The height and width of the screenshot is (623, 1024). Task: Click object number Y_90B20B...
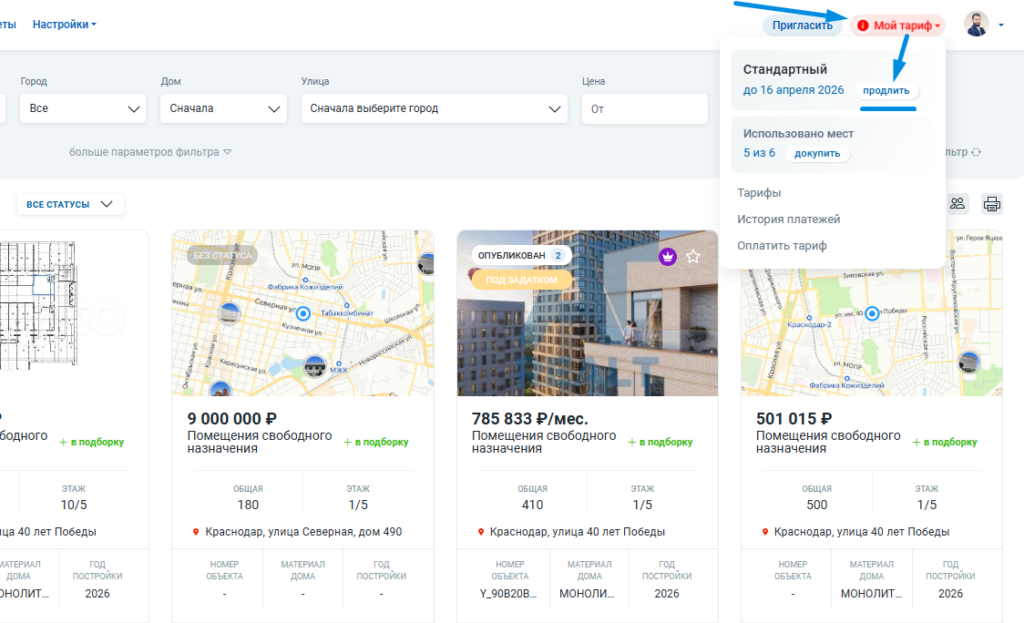coord(508,594)
